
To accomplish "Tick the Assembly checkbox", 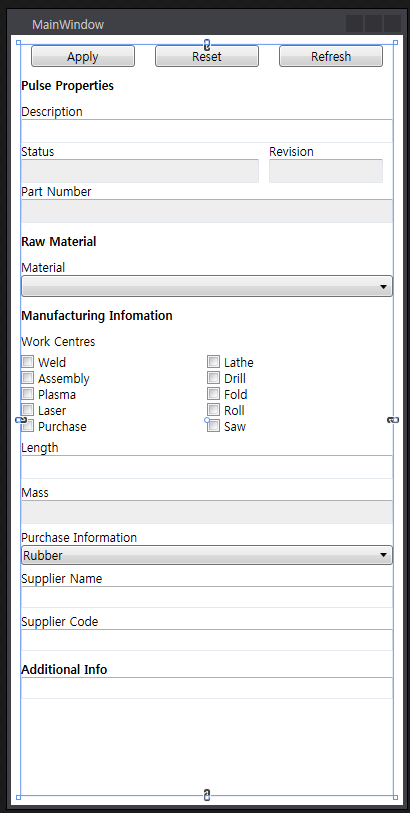I will pyautogui.click(x=27, y=377).
